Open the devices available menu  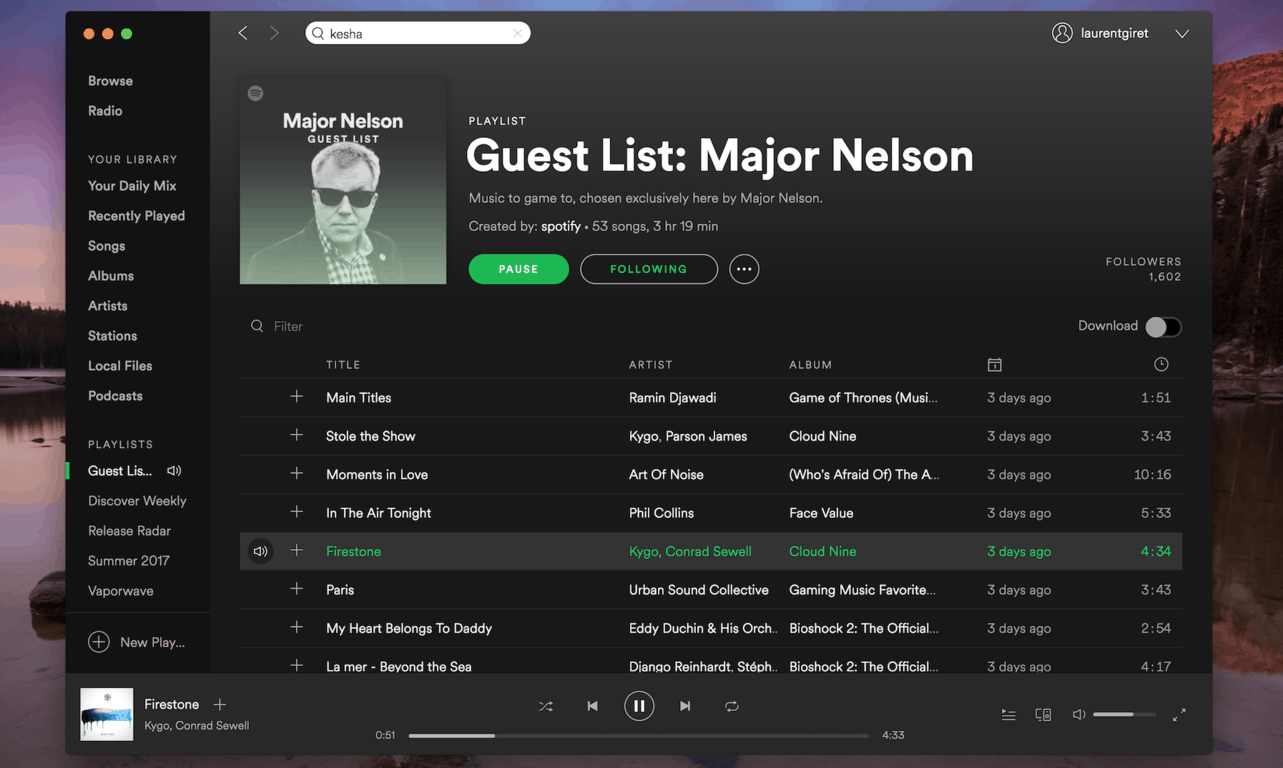click(1043, 715)
